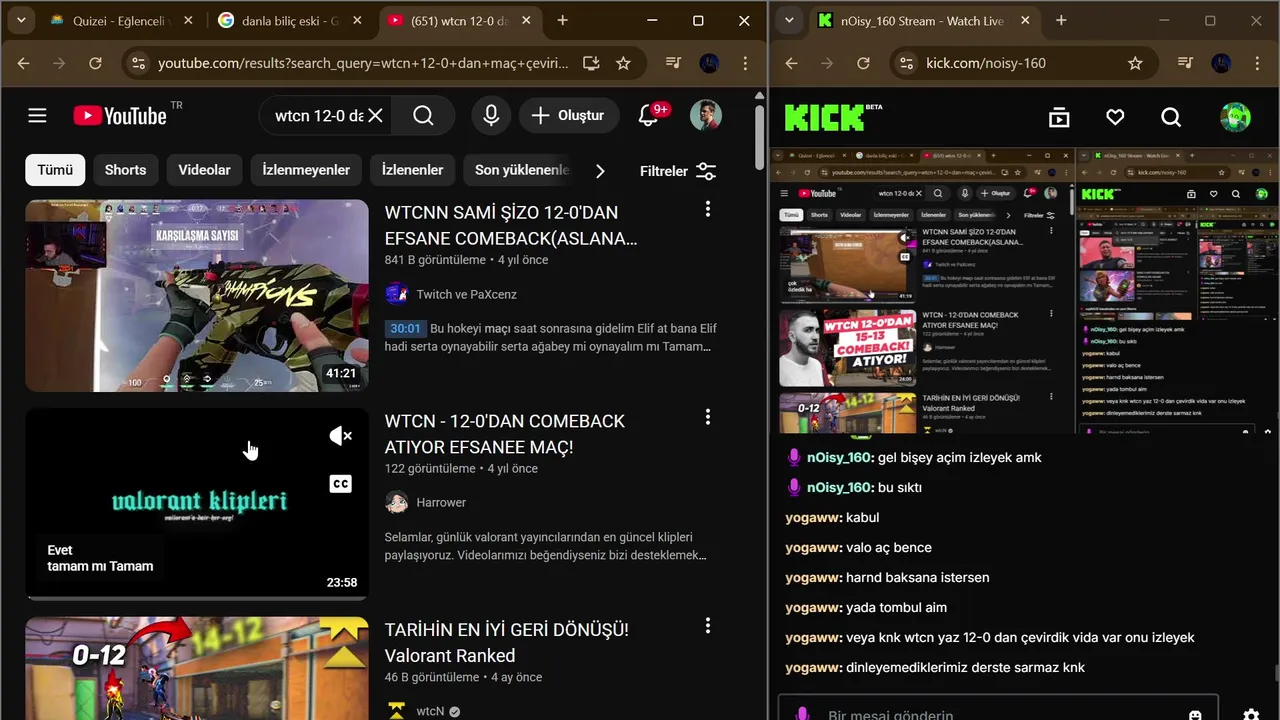
Task: Start voice search with the microphone icon
Action: coord(491,116)
